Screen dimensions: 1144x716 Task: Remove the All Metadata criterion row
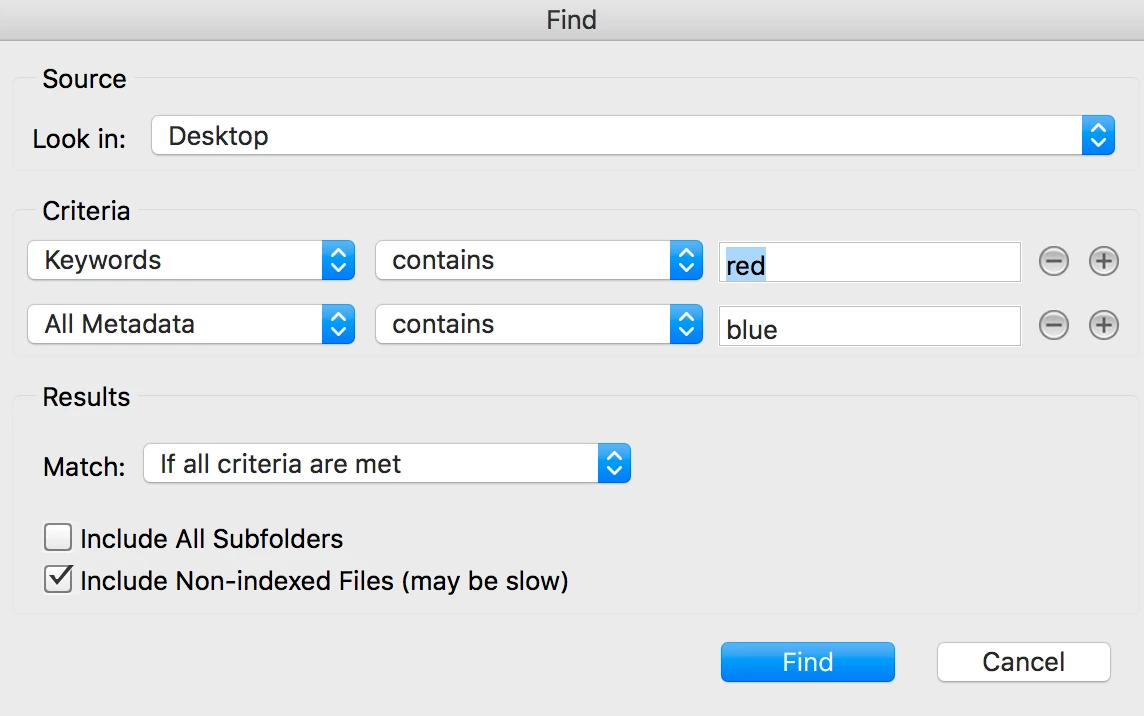tap(1053, 326)
